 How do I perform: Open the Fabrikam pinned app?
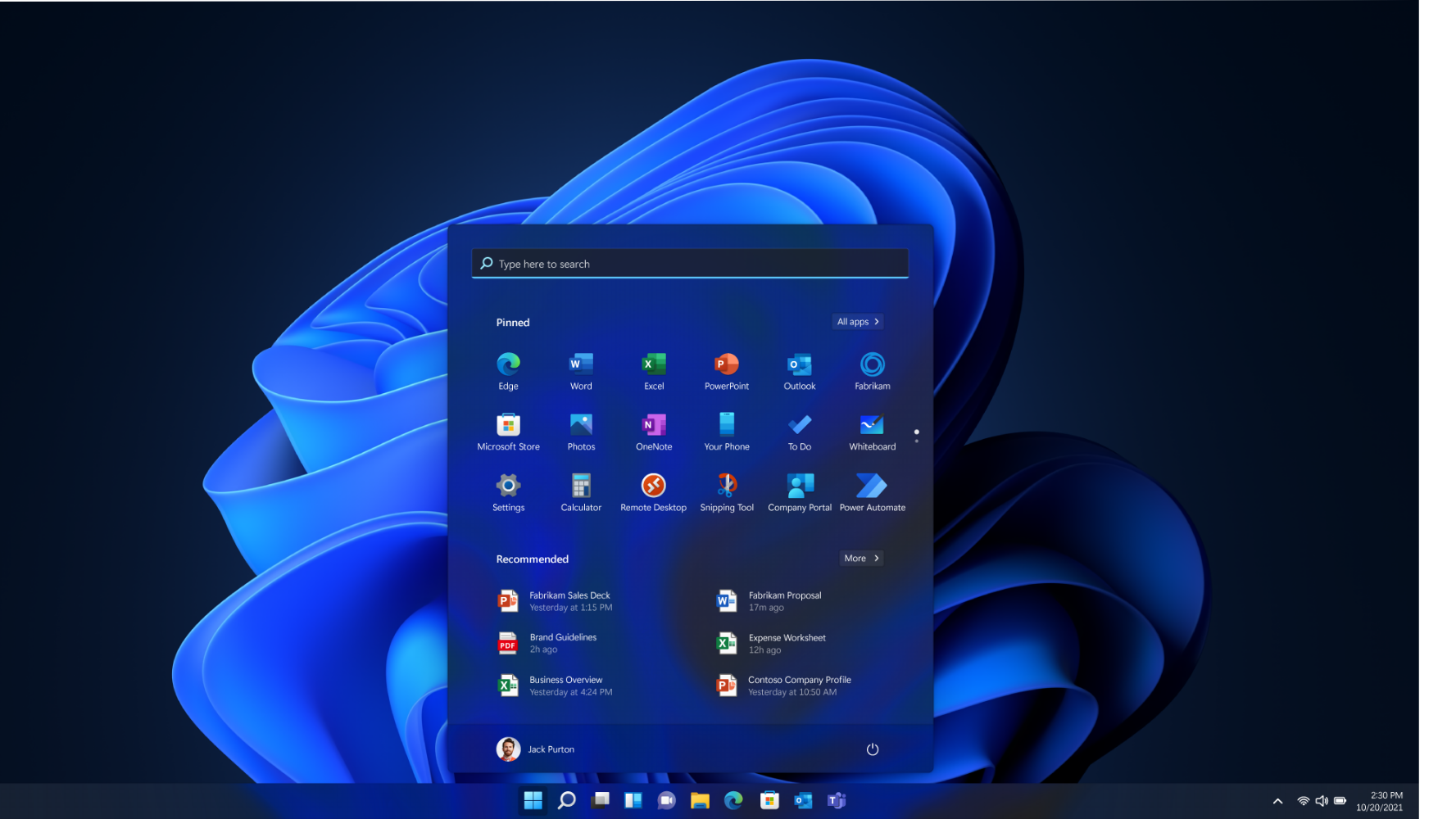coord(873,371)
